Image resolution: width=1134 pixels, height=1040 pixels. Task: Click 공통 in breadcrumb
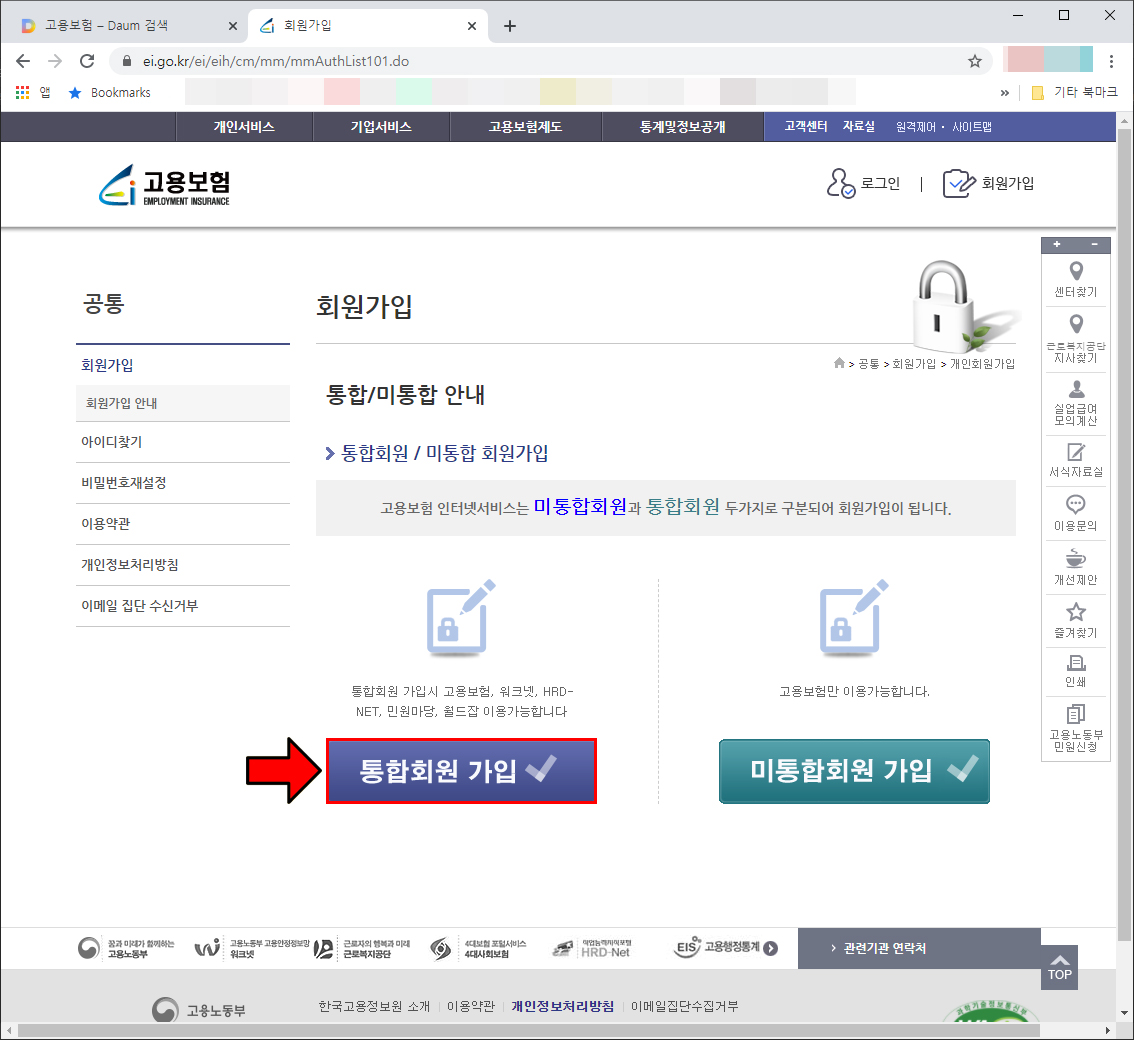868,364
